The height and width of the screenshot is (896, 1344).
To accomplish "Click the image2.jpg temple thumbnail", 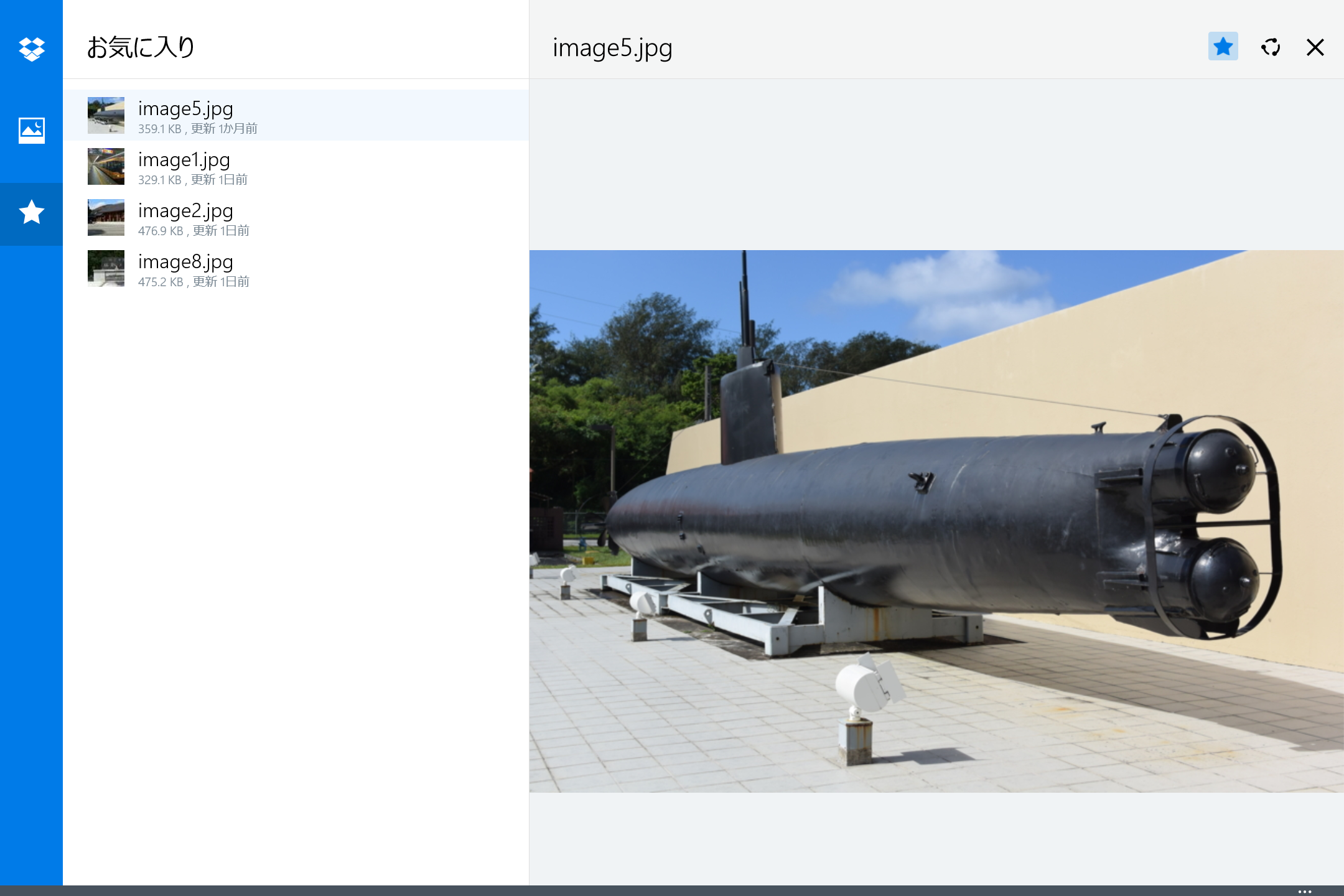I will coord(106,217).
